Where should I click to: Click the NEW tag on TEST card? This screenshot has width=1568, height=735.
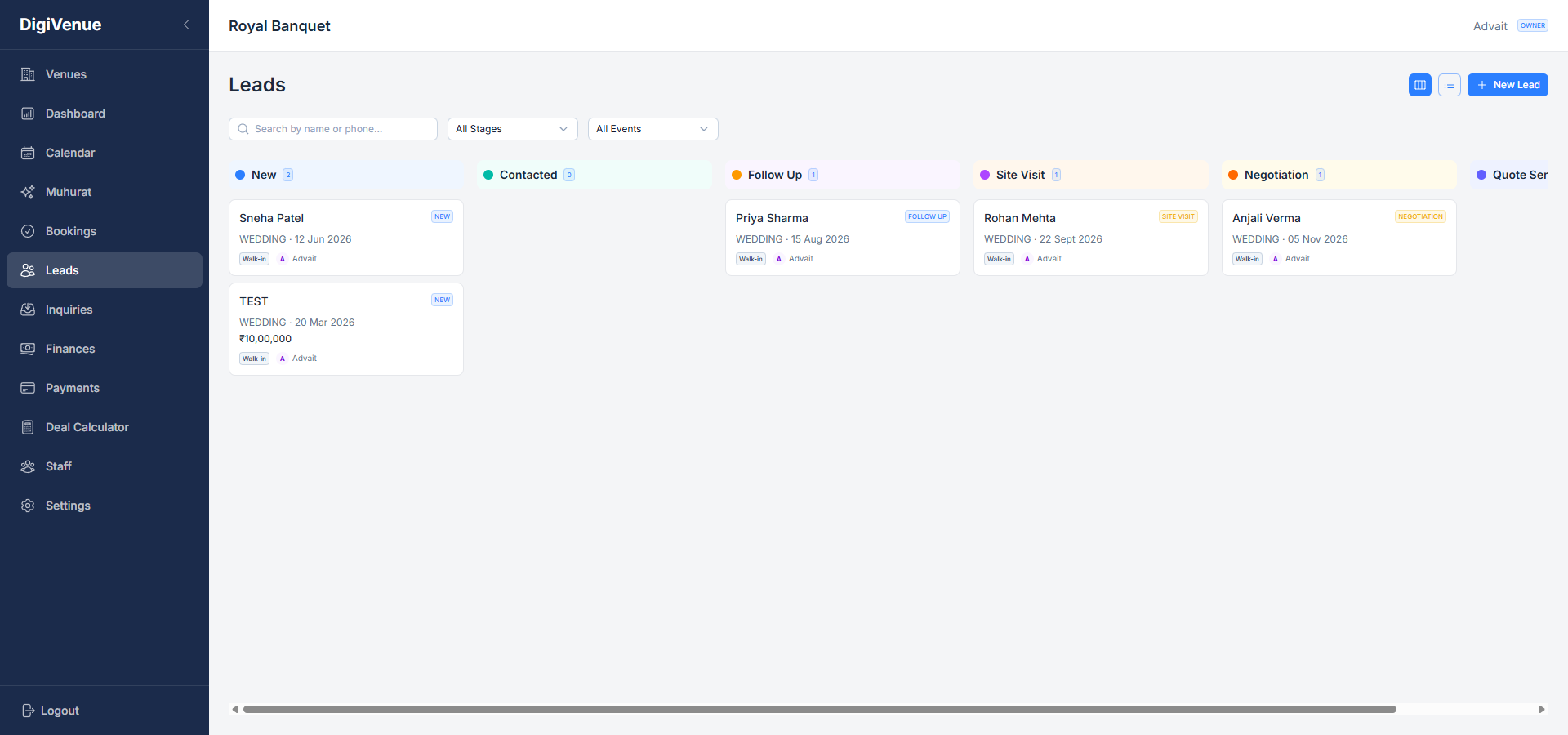point(442,300)
